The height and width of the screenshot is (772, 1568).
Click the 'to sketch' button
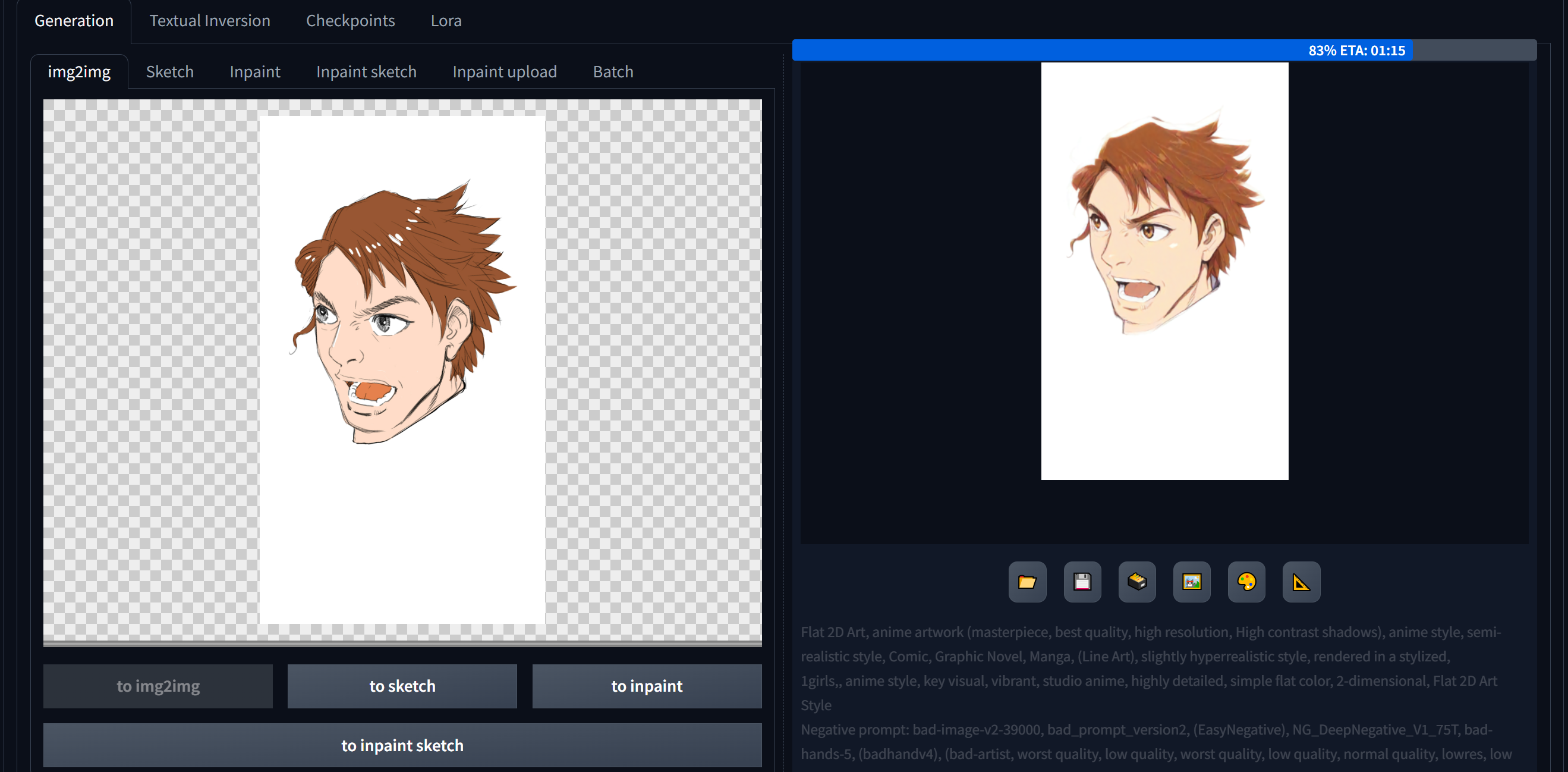(402, 686)
